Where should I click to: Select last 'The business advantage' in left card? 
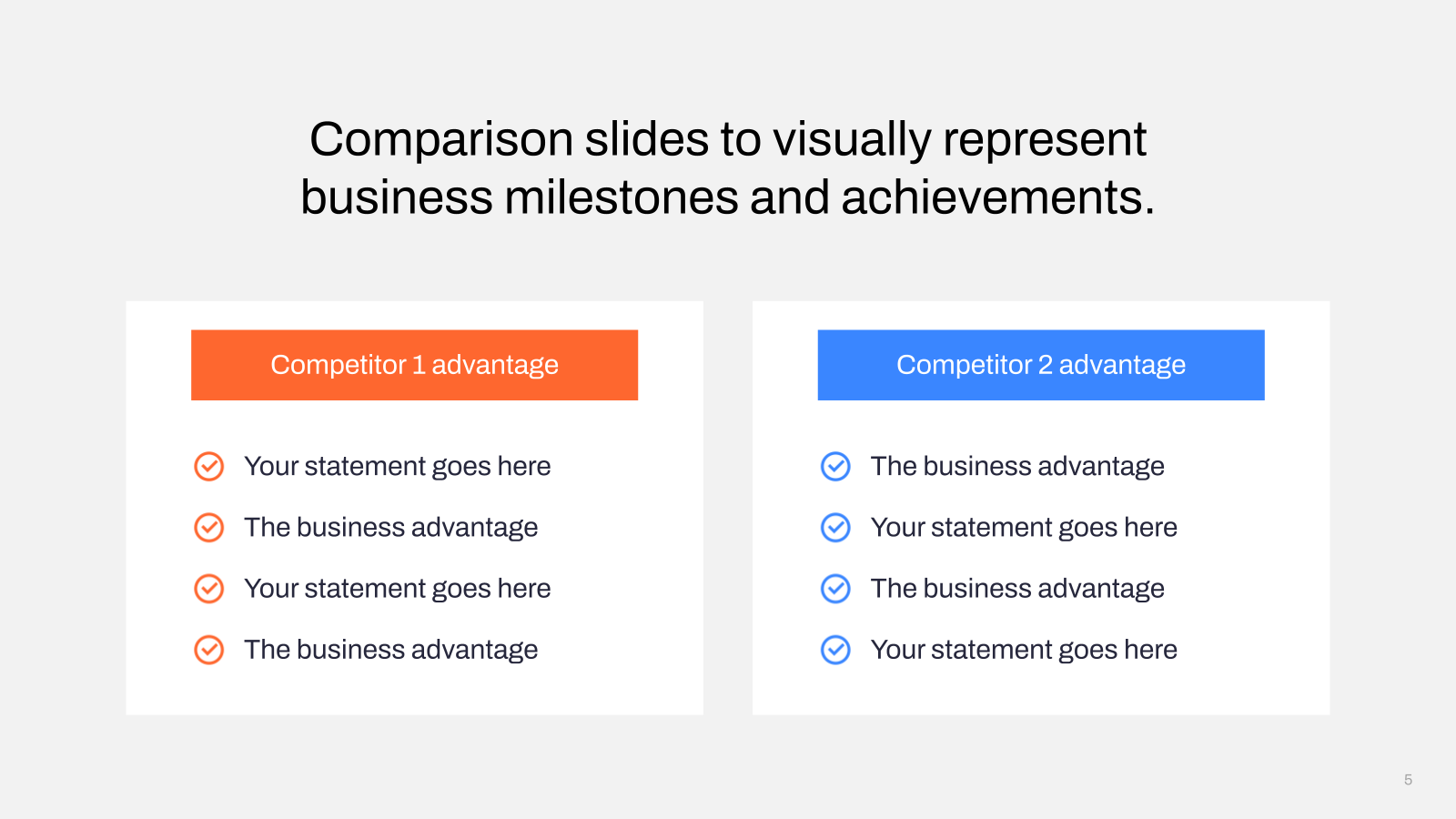coord(391,650)
